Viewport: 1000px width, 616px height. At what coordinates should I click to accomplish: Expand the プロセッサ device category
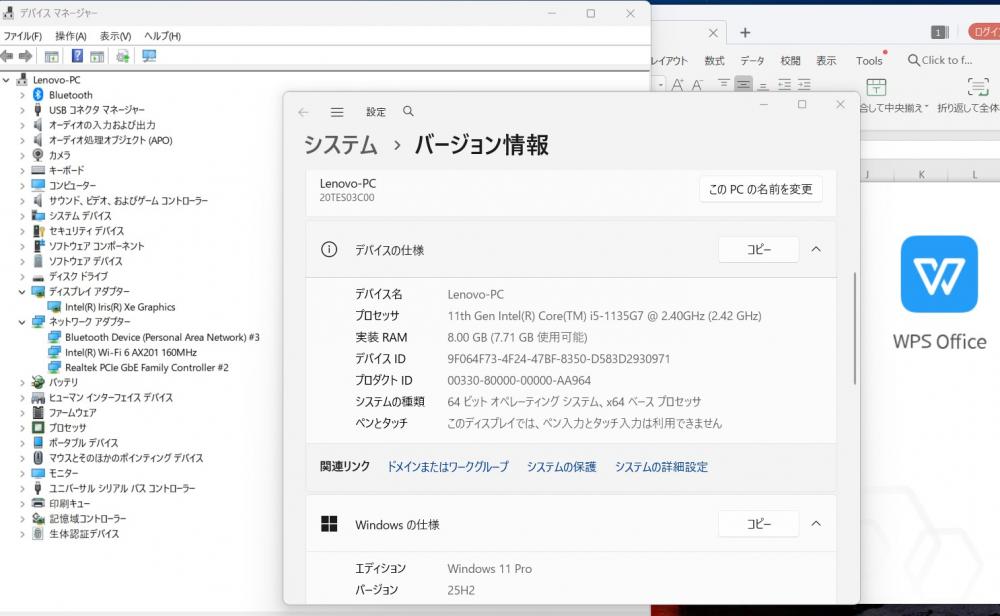click(23, 428)
